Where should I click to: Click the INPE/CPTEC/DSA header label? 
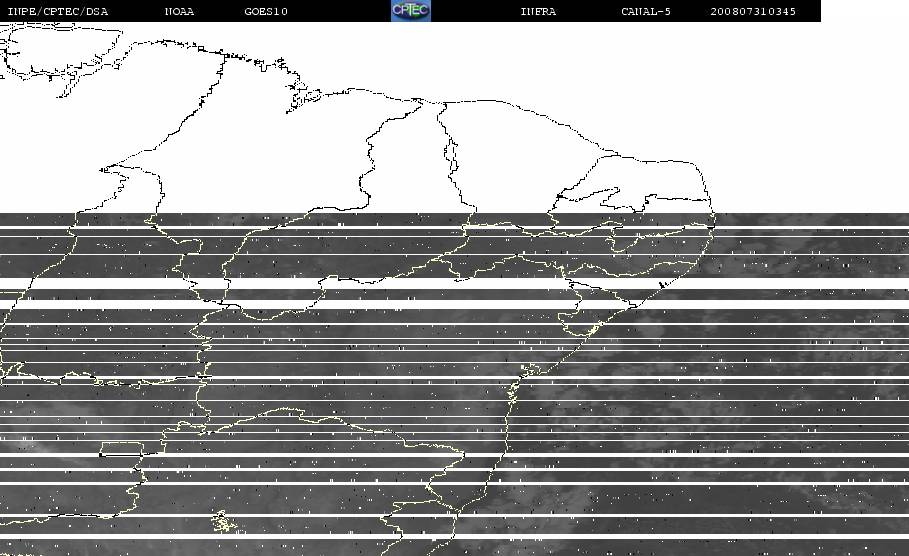pos(57,11)
